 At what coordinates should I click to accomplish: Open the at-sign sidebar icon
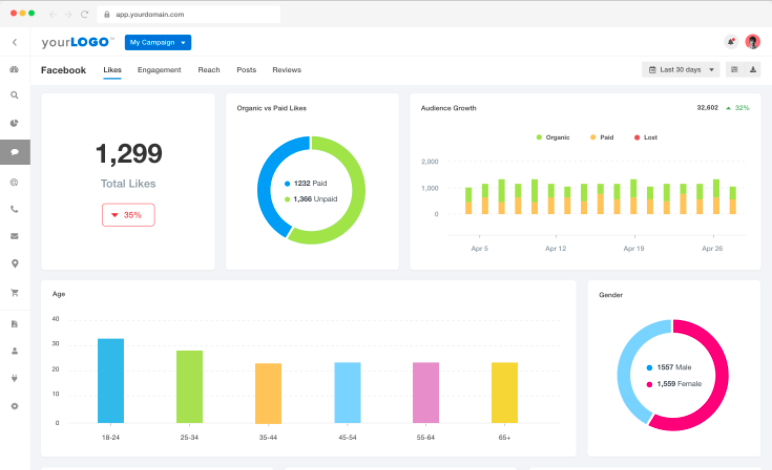click(14, 183)
